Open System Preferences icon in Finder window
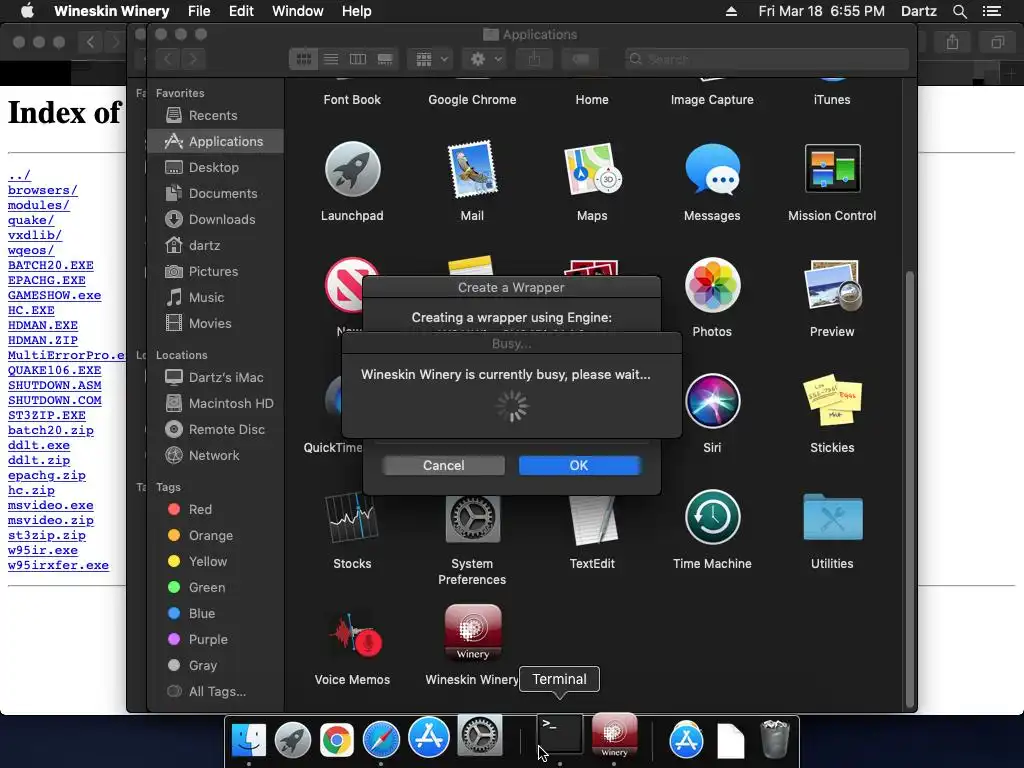Image resolution: width=1024 pixels, height=768 pixels. click(x=472, y=519)
